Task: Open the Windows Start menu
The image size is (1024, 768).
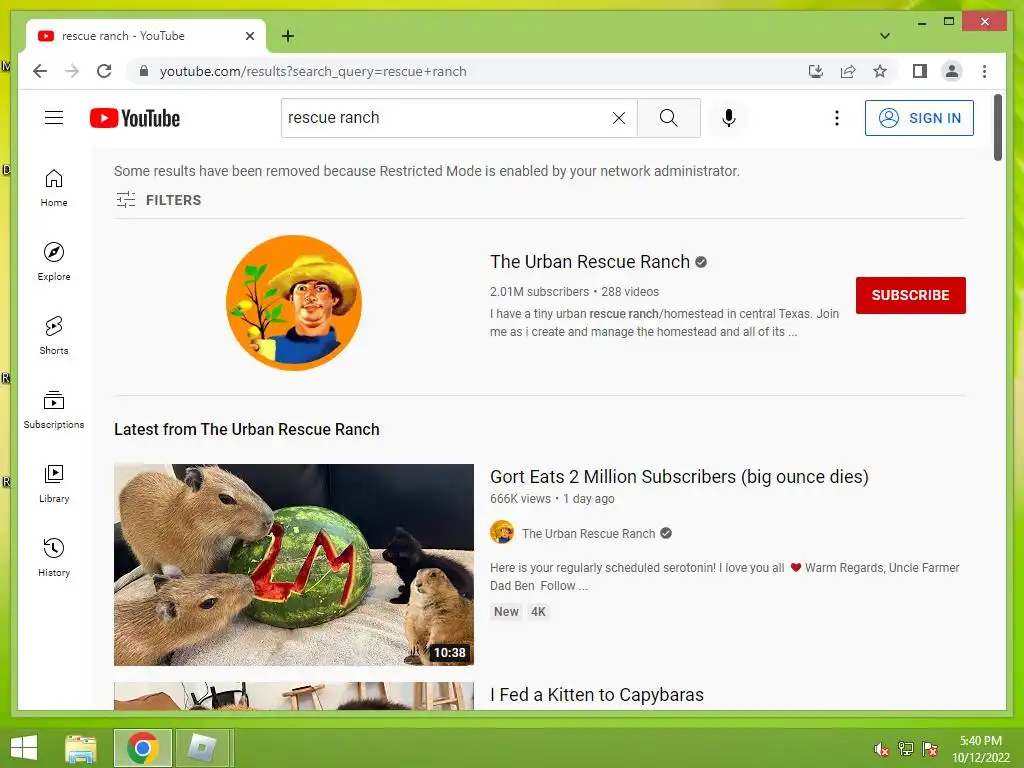Action: [x=24, y=748]
